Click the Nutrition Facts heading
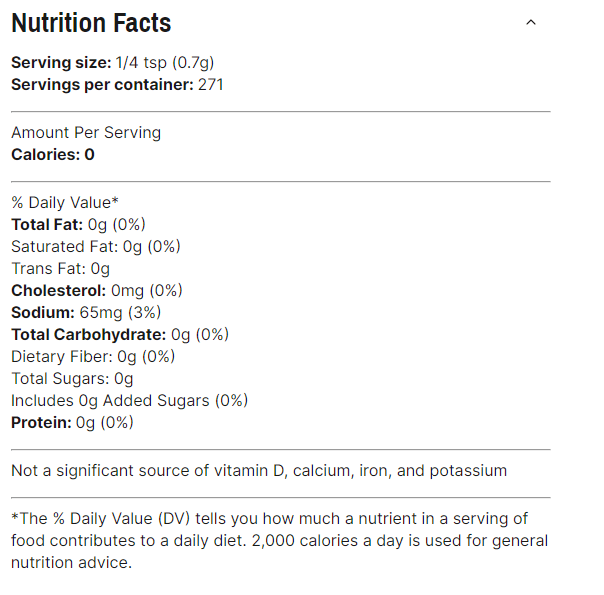 pos(91,23)
